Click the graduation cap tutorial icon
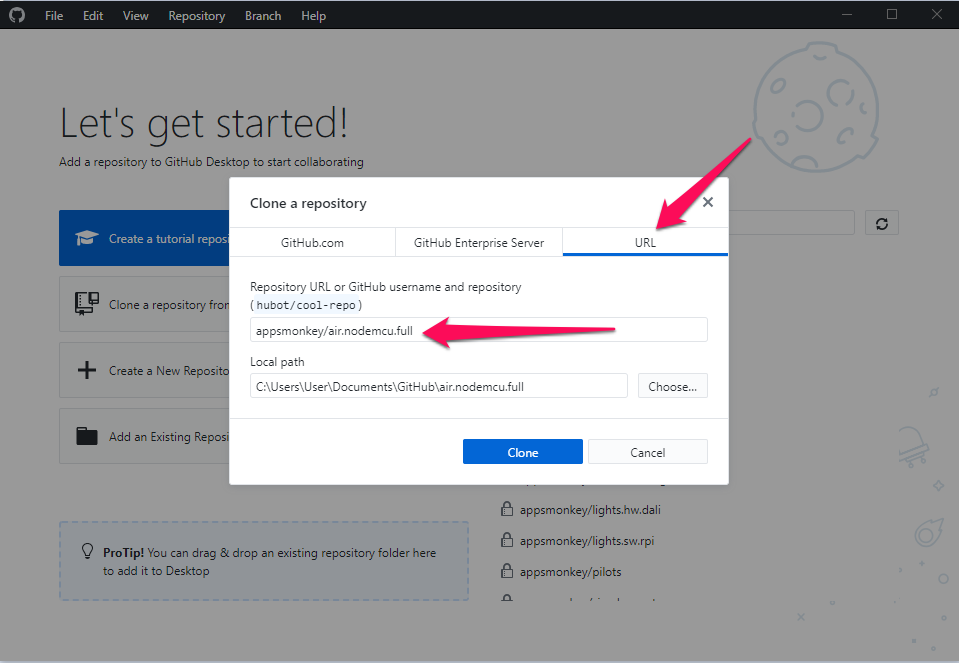 pyautogui.click(x=86, y=238)
